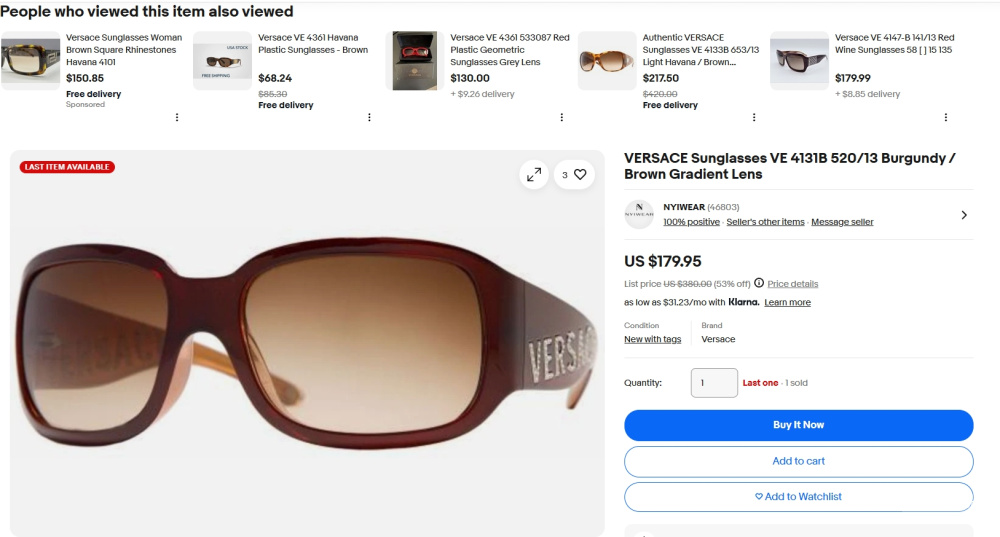This screenshot has height=537, width=1000.
Task: Expand seller details chevron arrow
Action: tap(964, 214)
